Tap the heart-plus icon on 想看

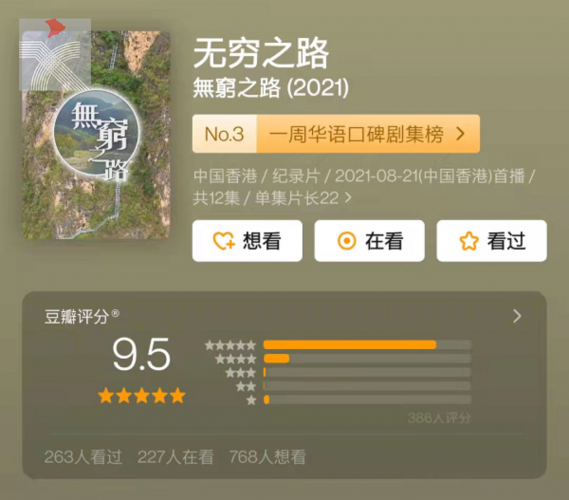[224, 241]
